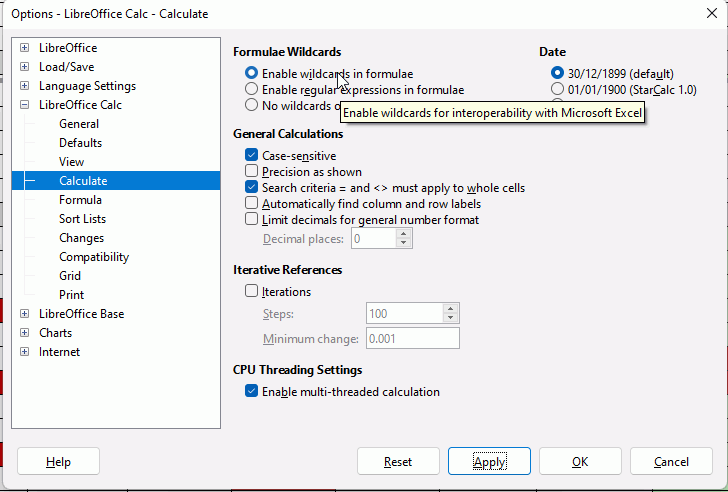The width and height of the screenshot is (728, 492).
Task: Confirm with the OK button
Action: [580, 461]
